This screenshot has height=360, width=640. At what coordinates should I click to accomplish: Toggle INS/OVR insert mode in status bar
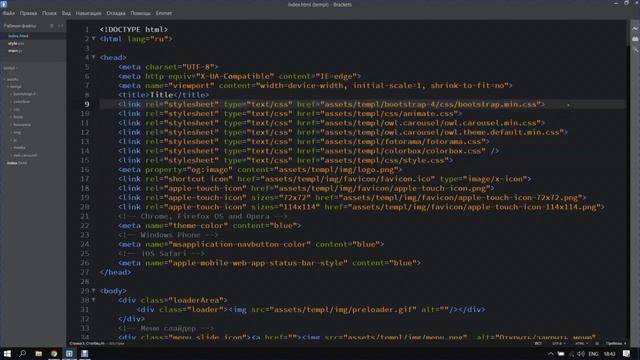[538, 343]
